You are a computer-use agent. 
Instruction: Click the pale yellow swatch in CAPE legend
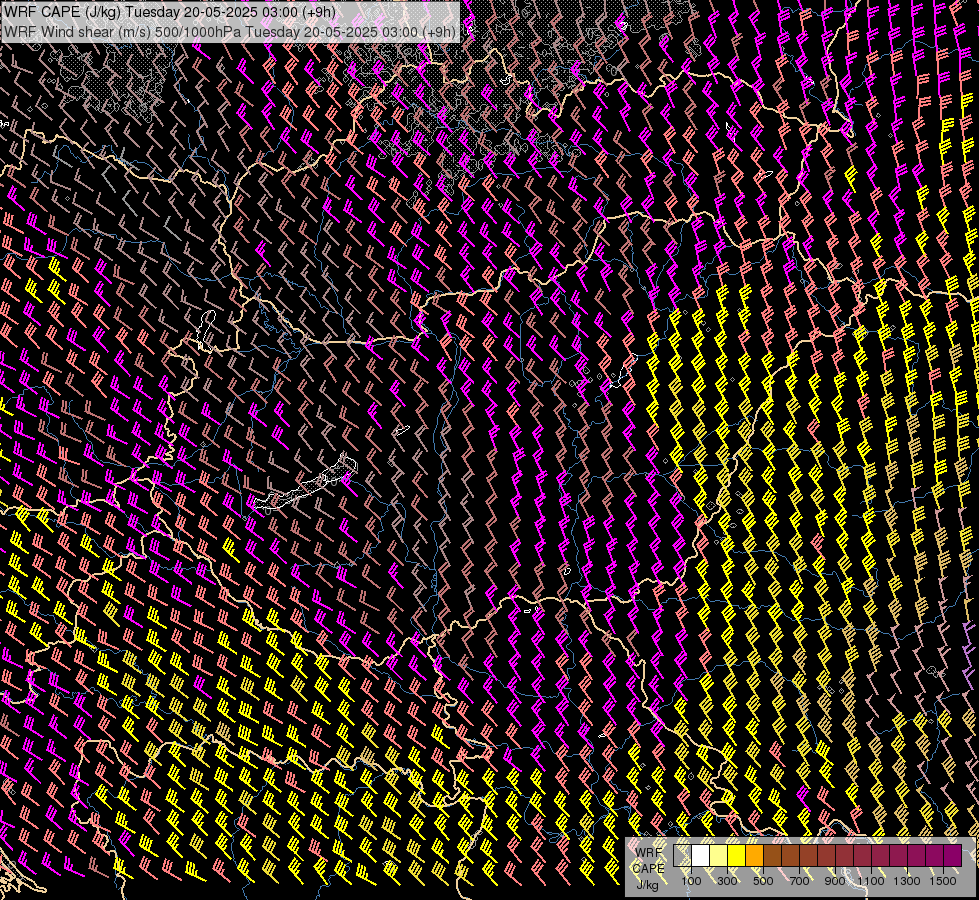[x=719, y=855]
